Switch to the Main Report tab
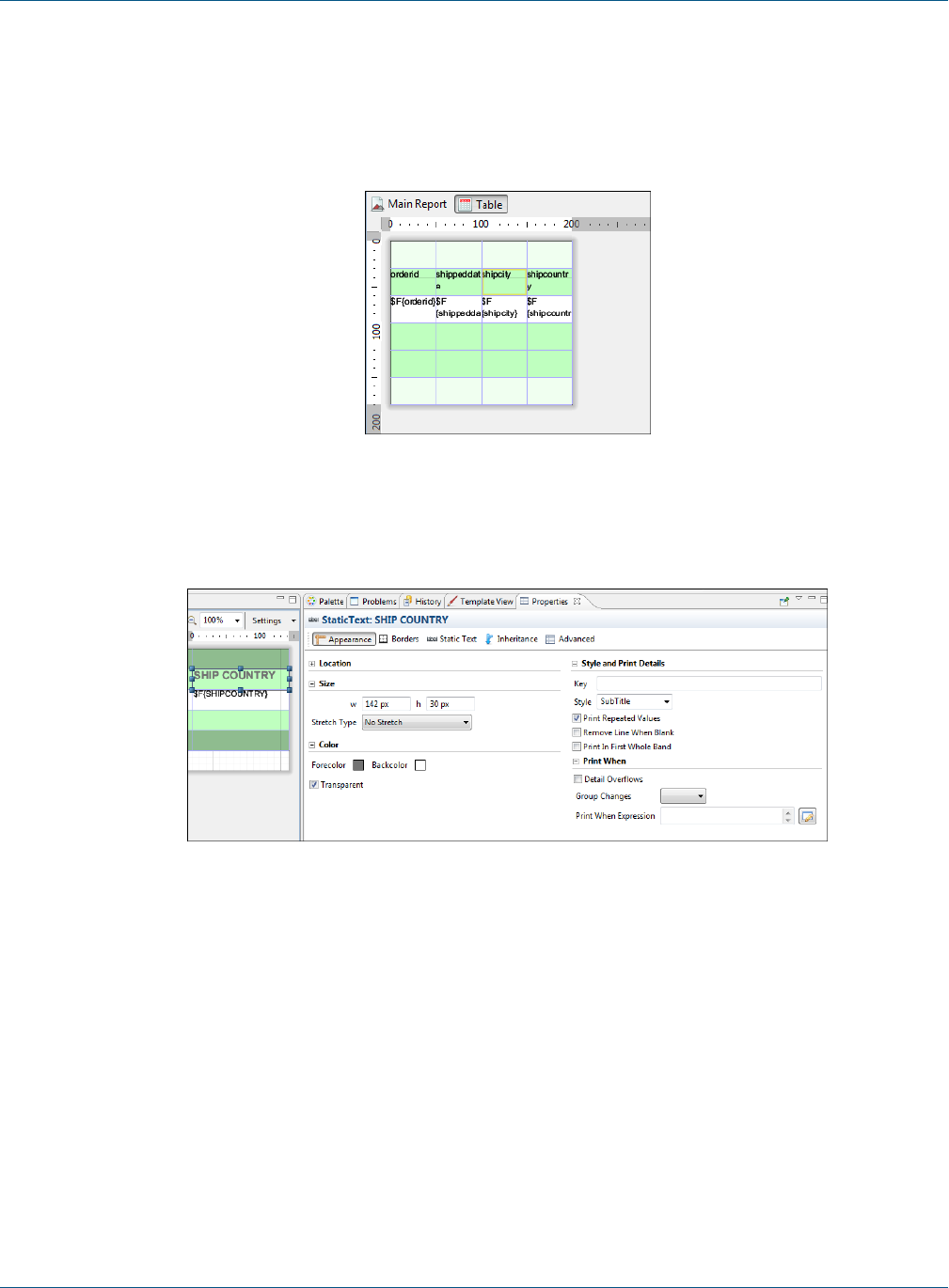The width and height of the screenshot is (949, 1288). tap(409, 204)
